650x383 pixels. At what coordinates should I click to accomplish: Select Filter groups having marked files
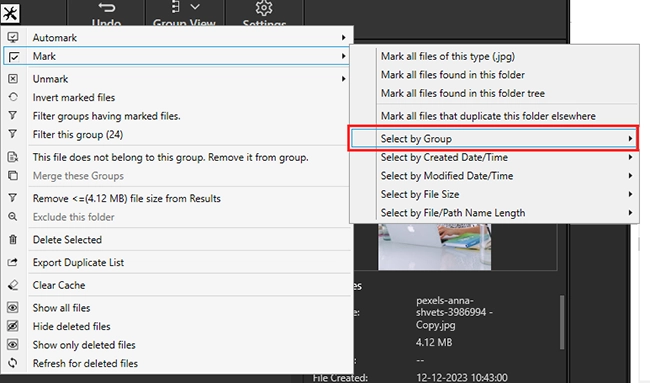click(177, 116)
